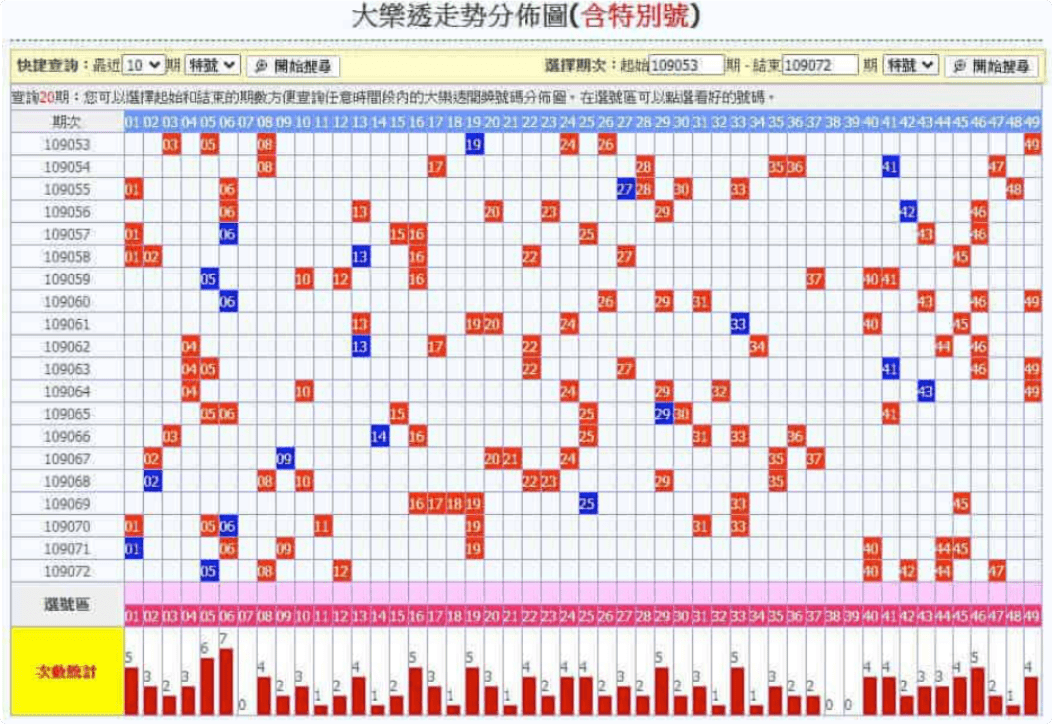Select the red 37 ball in row 109059
Screen dimensions: 1052x724
click(x=815, y=279)
